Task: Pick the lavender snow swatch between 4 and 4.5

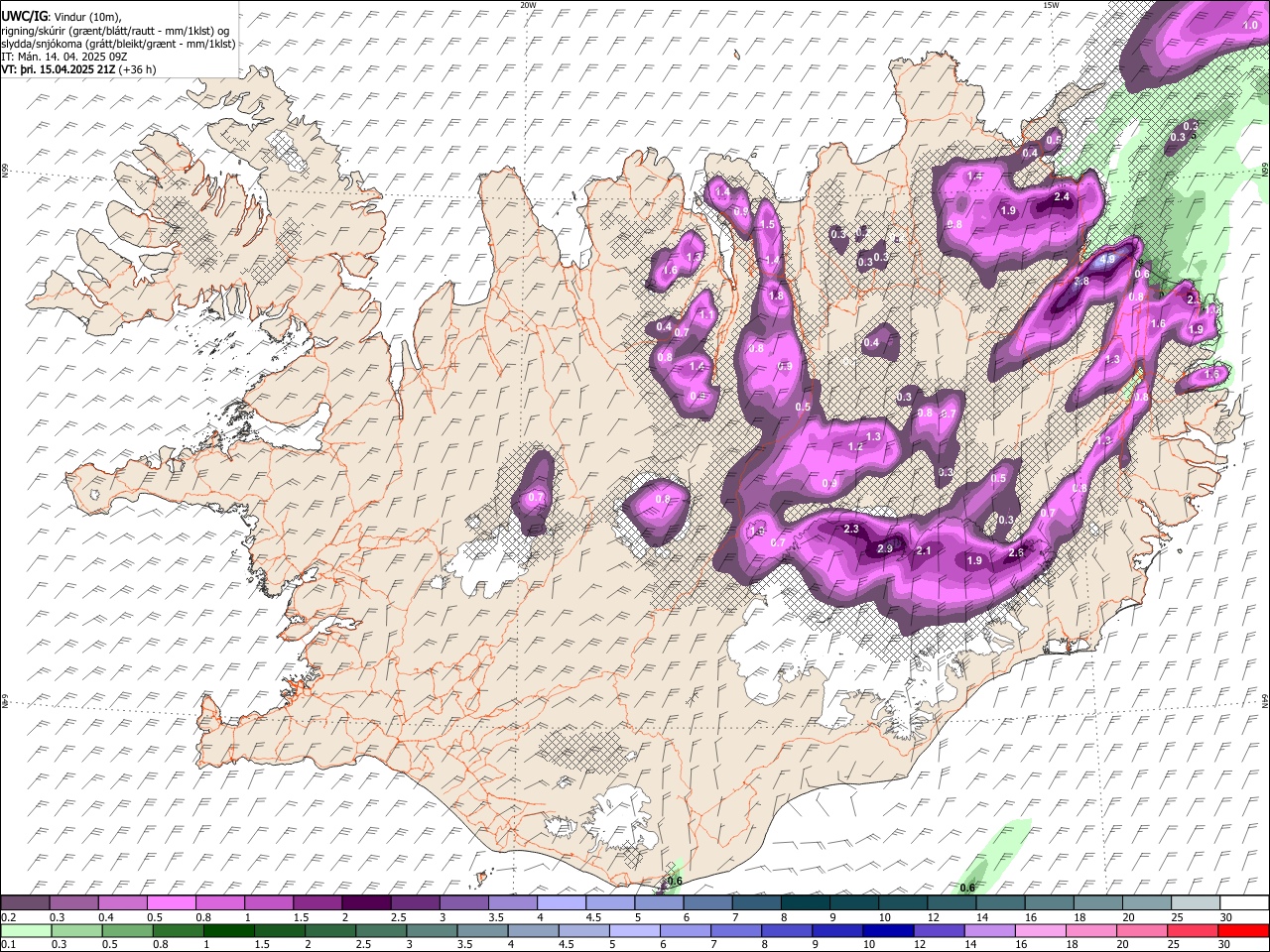Action: pos(562,902)
